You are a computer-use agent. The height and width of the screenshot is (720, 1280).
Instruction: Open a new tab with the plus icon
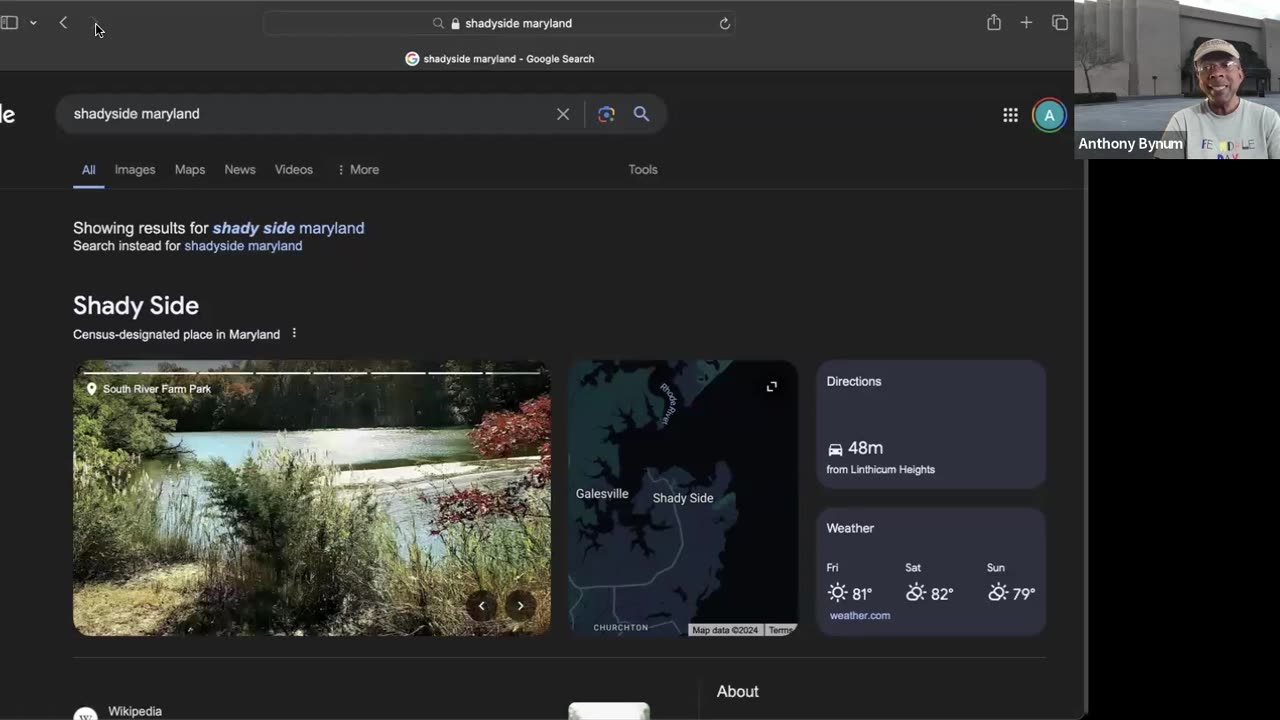tap(1026, 23)
